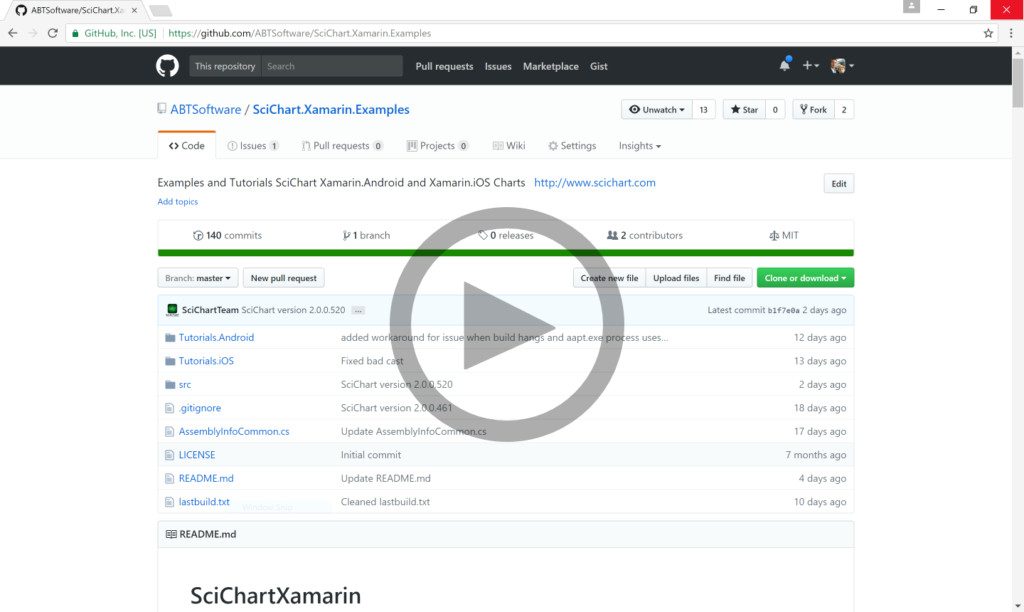Screen dimensions: 1024x612
Task: Open Marketplace in the top navigation
Action: coord(551,66)
